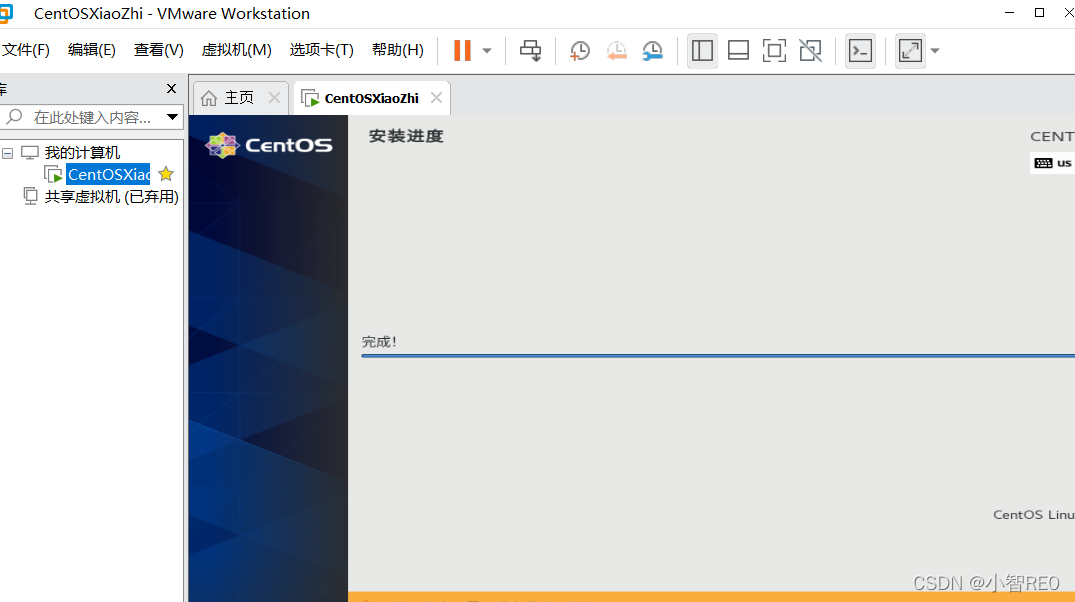Viewport: 1075px width, 602px height.
Task: Click the us keyboard layout indicator
Action: click(x=1053, y=163)
